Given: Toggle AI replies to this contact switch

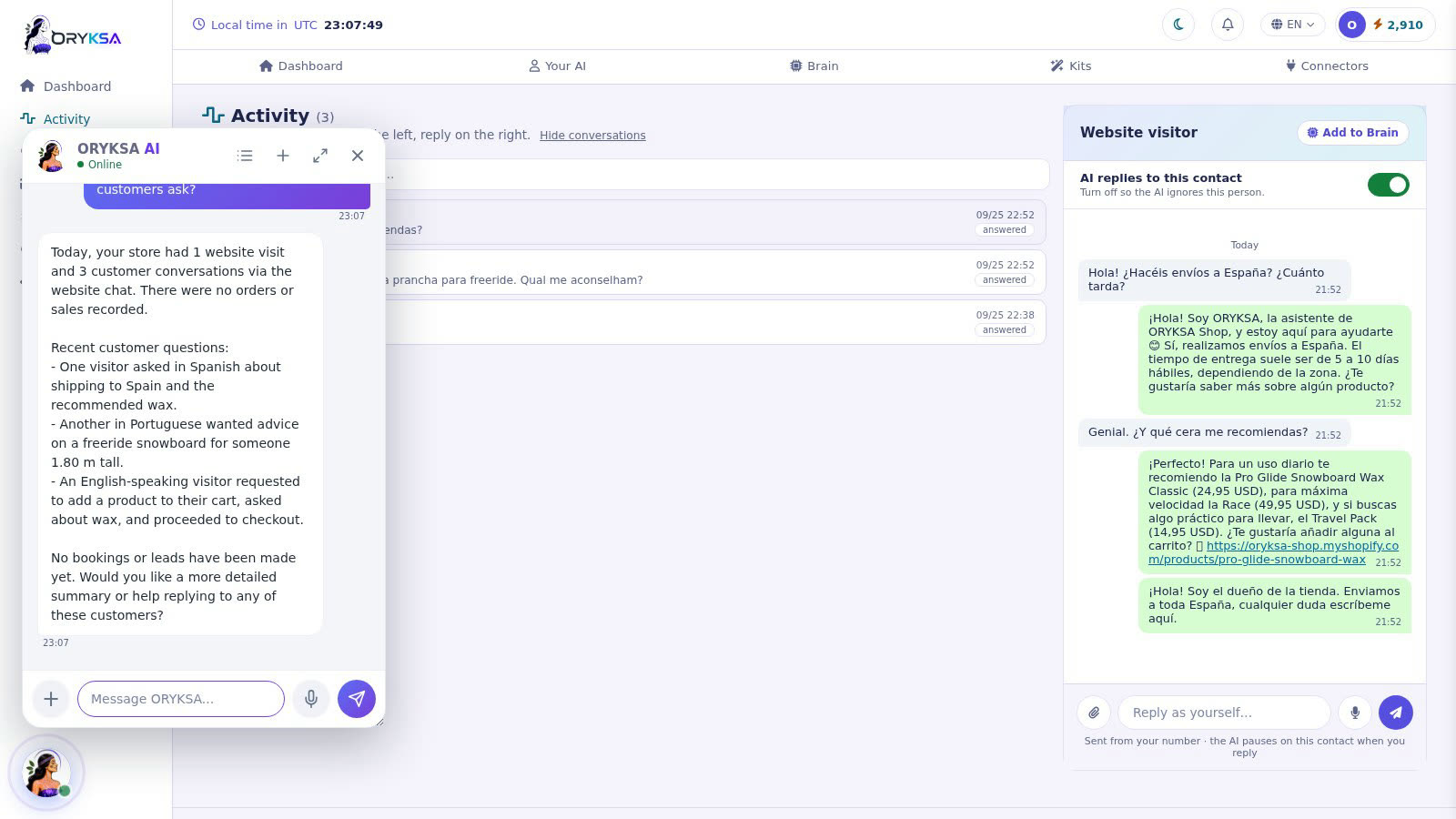Looking at the screenshot, I should (1389, 185).
